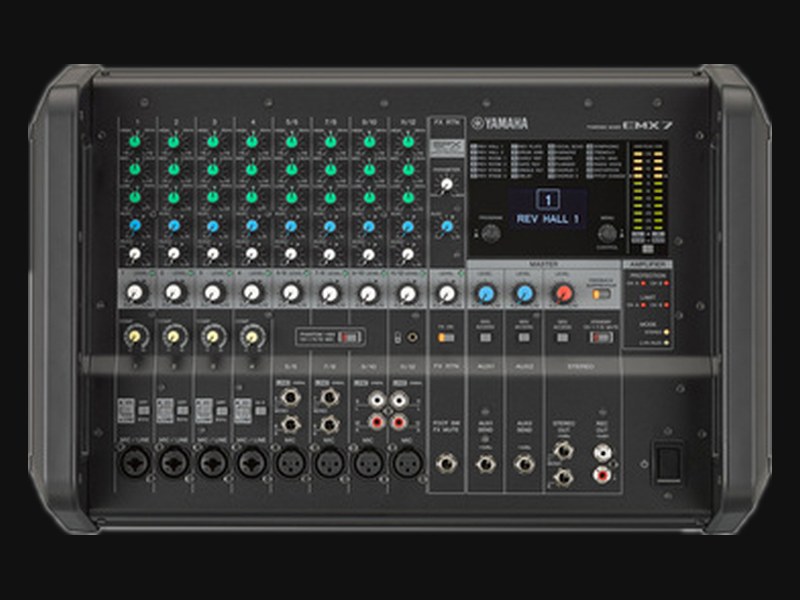Click the FX RTN white LEVEL knob

tap(446, 293)
